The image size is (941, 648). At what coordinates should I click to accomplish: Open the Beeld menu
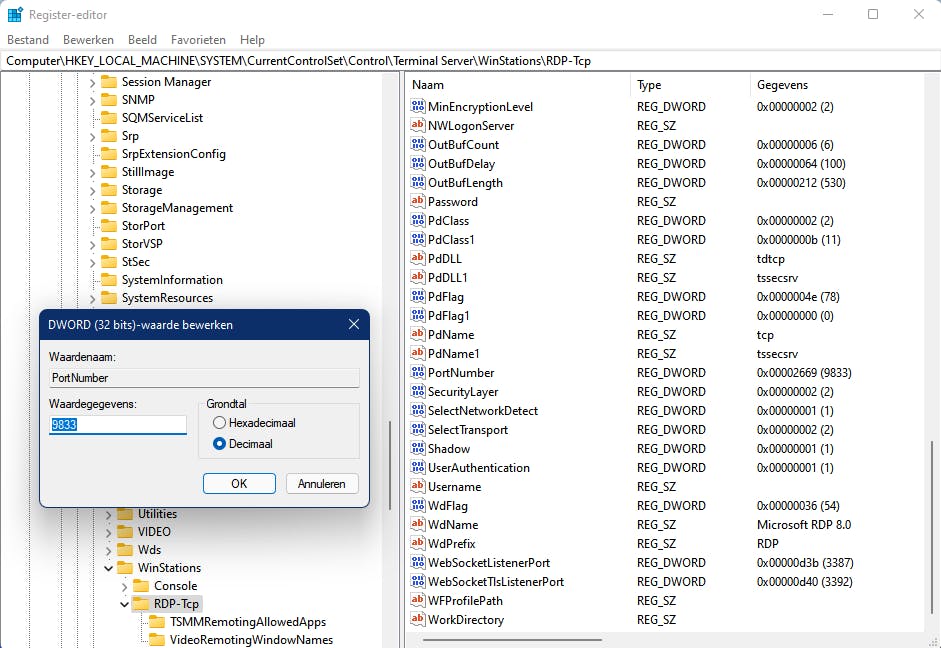click(x=142, y=40)
